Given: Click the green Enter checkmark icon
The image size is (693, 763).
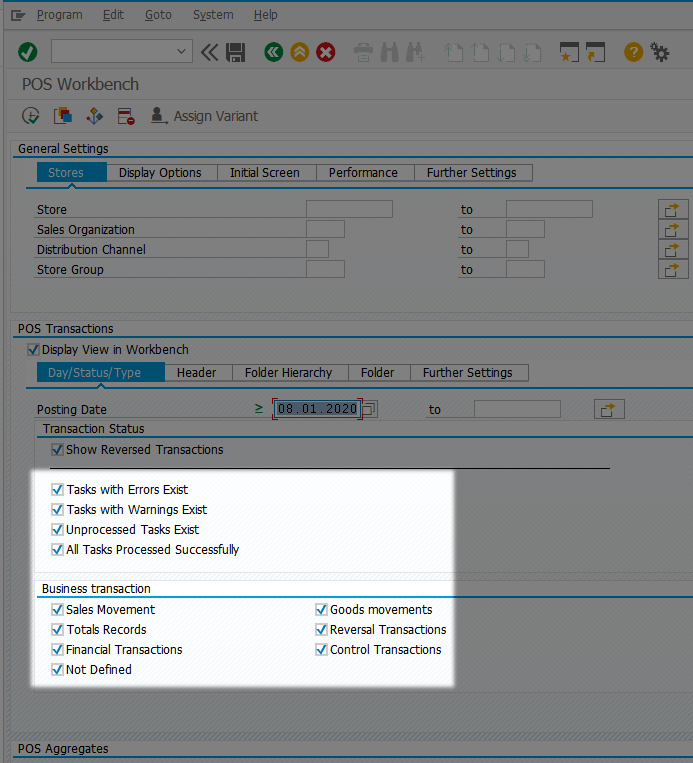Looking at the screenshot, I should point(28,52).
